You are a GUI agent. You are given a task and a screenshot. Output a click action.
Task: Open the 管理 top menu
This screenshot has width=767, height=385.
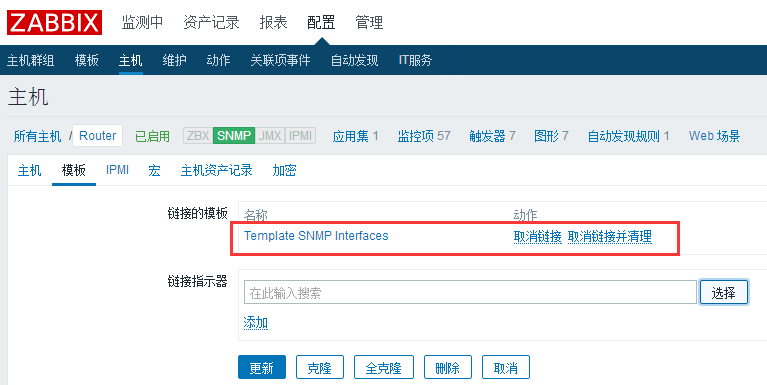click(x=369, y=23)
